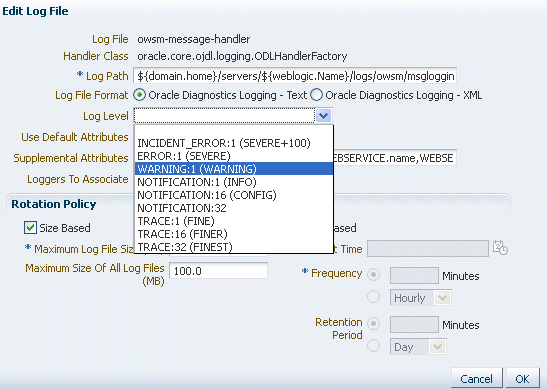
Task: Click the Log Path input field
Action: (295, 76)
